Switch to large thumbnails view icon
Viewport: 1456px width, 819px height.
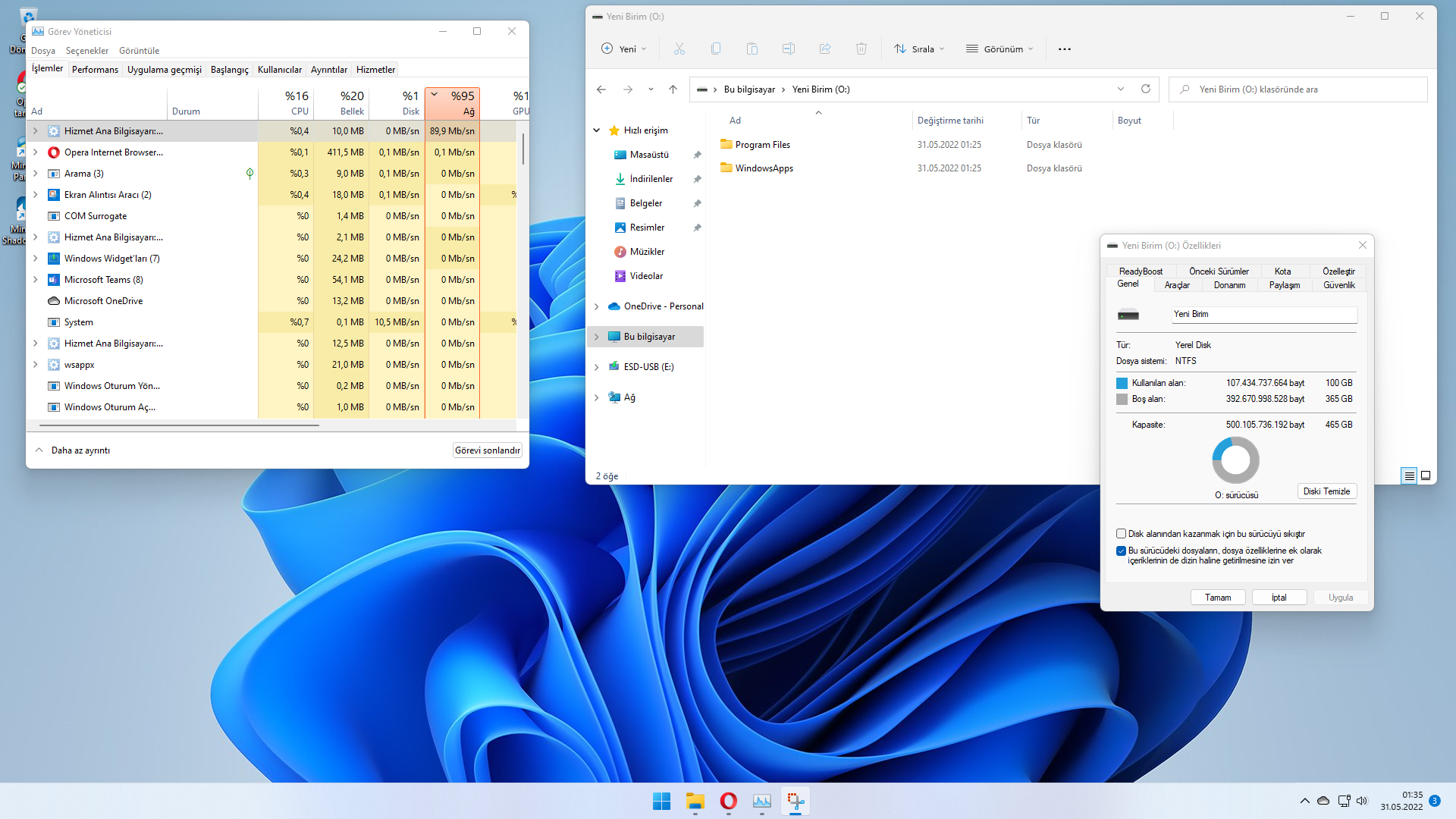(1426, 476)
